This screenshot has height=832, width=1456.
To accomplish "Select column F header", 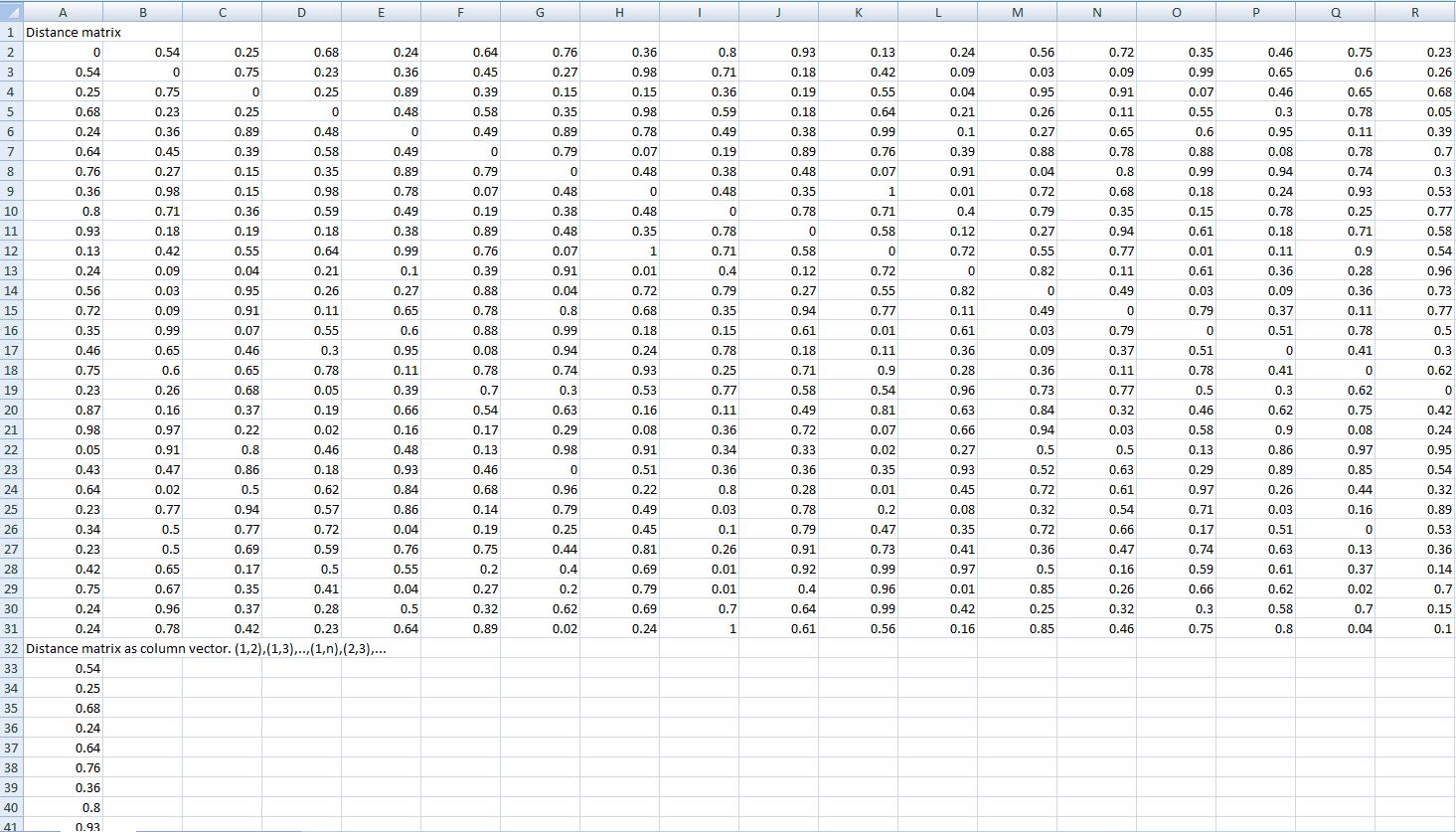I will coord(460,12).
